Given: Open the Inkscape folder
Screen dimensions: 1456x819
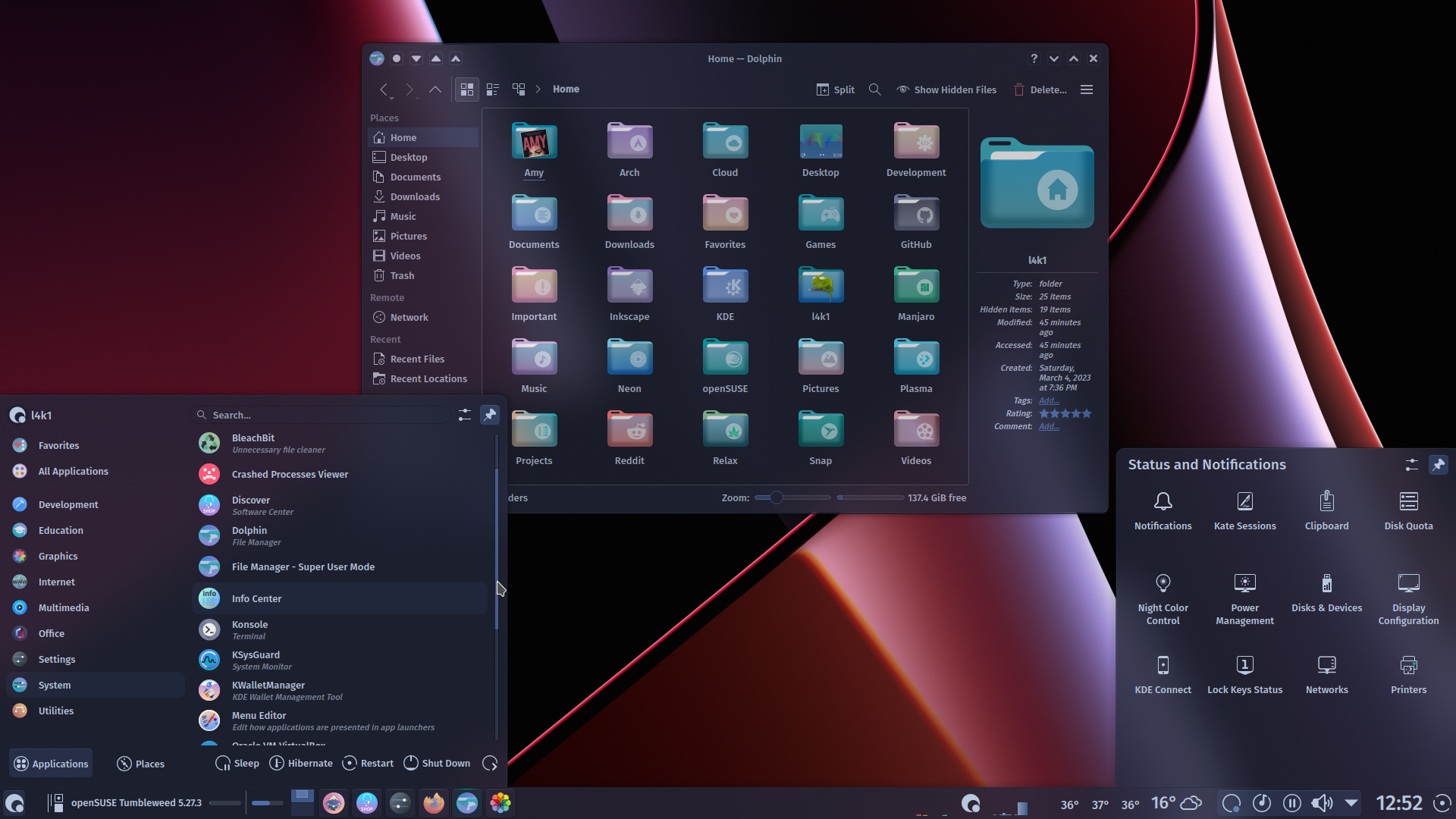Looking at the screenshot, I should point(629,293).
